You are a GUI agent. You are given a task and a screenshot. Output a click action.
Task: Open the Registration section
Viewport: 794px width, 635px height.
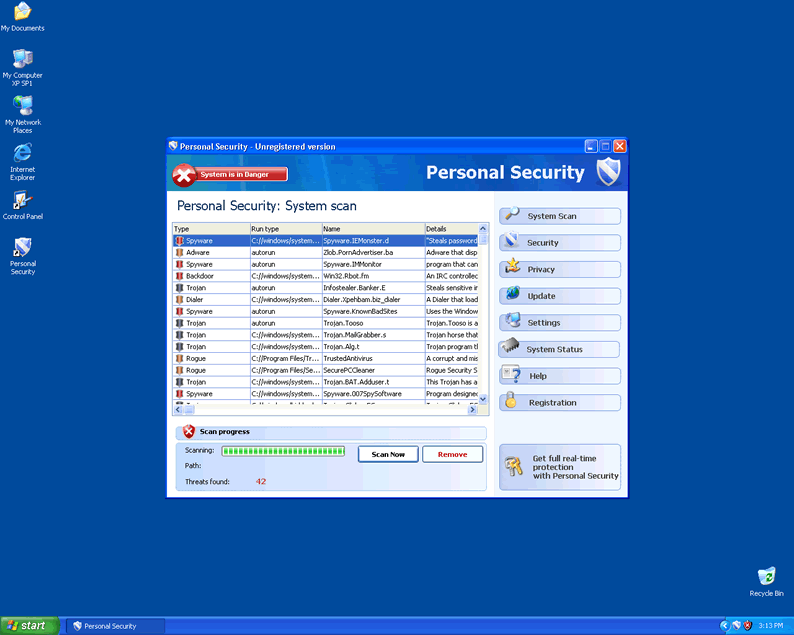tap(560, 403)
